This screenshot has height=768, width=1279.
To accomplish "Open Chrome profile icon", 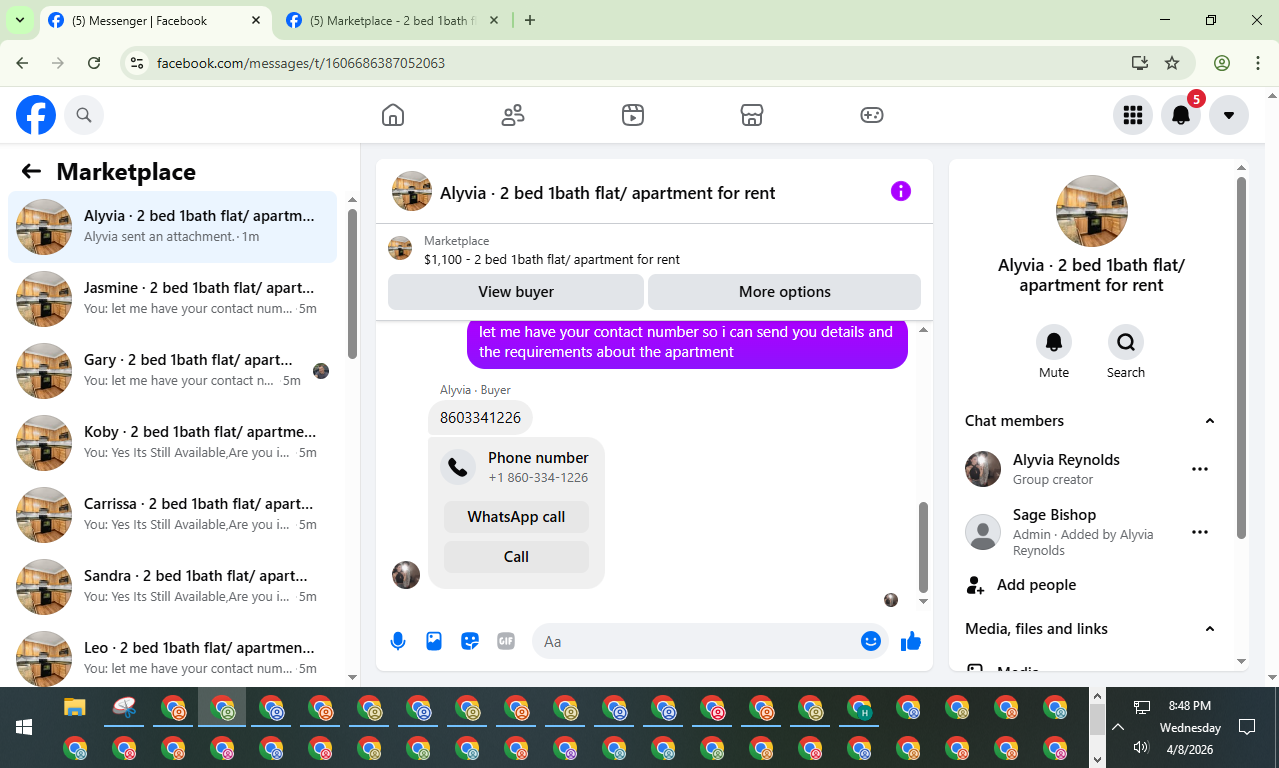I will click(1222, 63).
